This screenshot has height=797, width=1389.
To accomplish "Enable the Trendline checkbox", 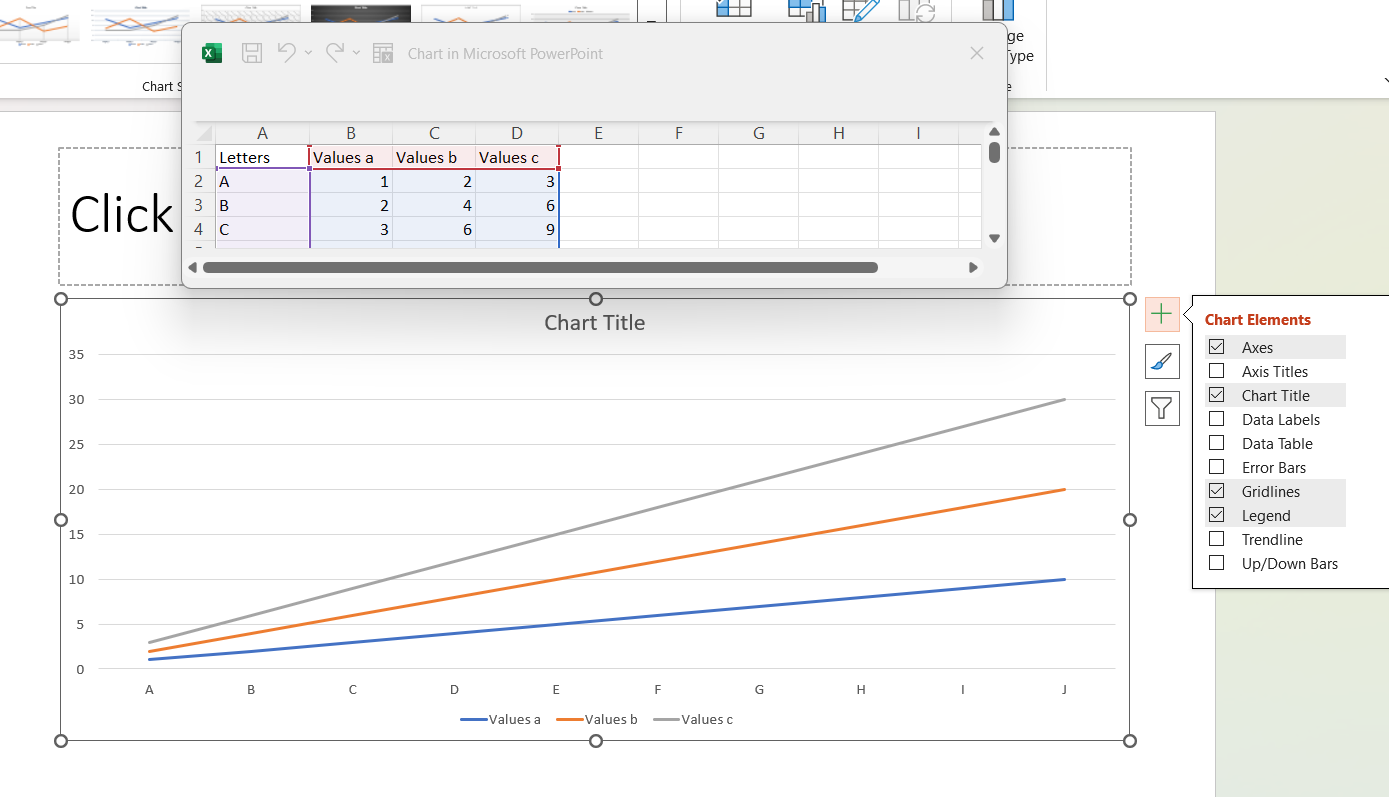I will [1217, 539].
